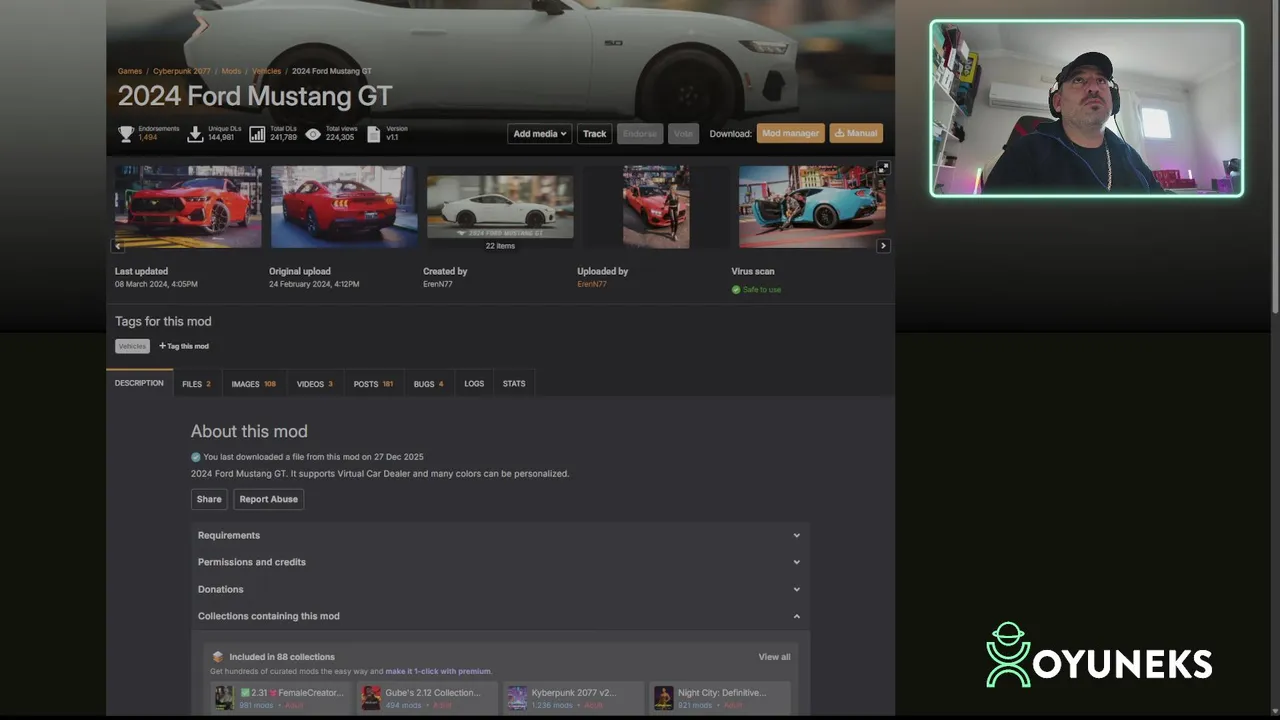Image resolution: width=1280 pixels, height=720 pixels.
Task: Click Tag this mod
Action: (184, 346)
